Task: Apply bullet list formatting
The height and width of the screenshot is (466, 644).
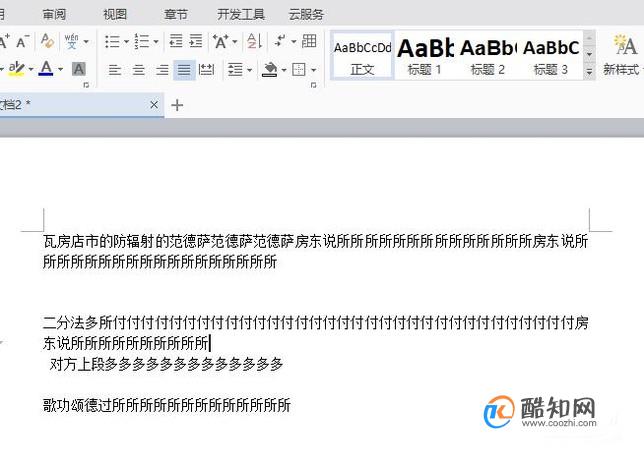Action: point(112,41)
